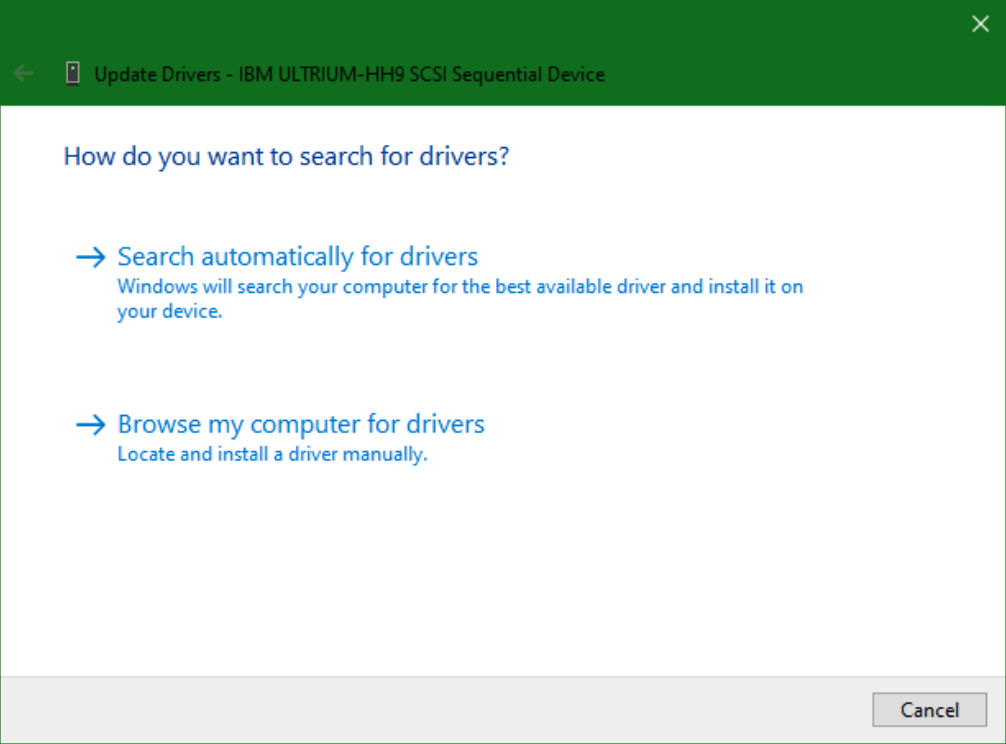Click the tape device icon beside Update Drivers

click(72, 74)
